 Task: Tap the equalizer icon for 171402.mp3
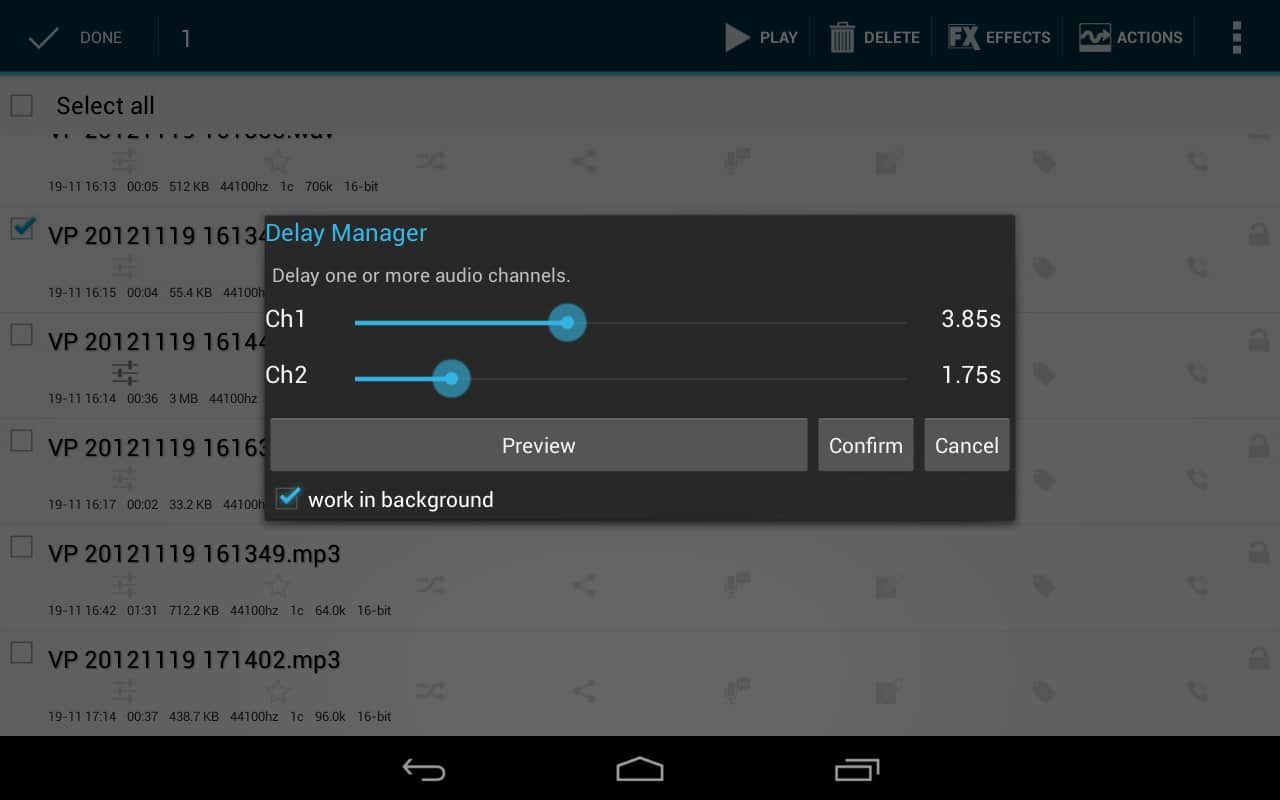125,691
